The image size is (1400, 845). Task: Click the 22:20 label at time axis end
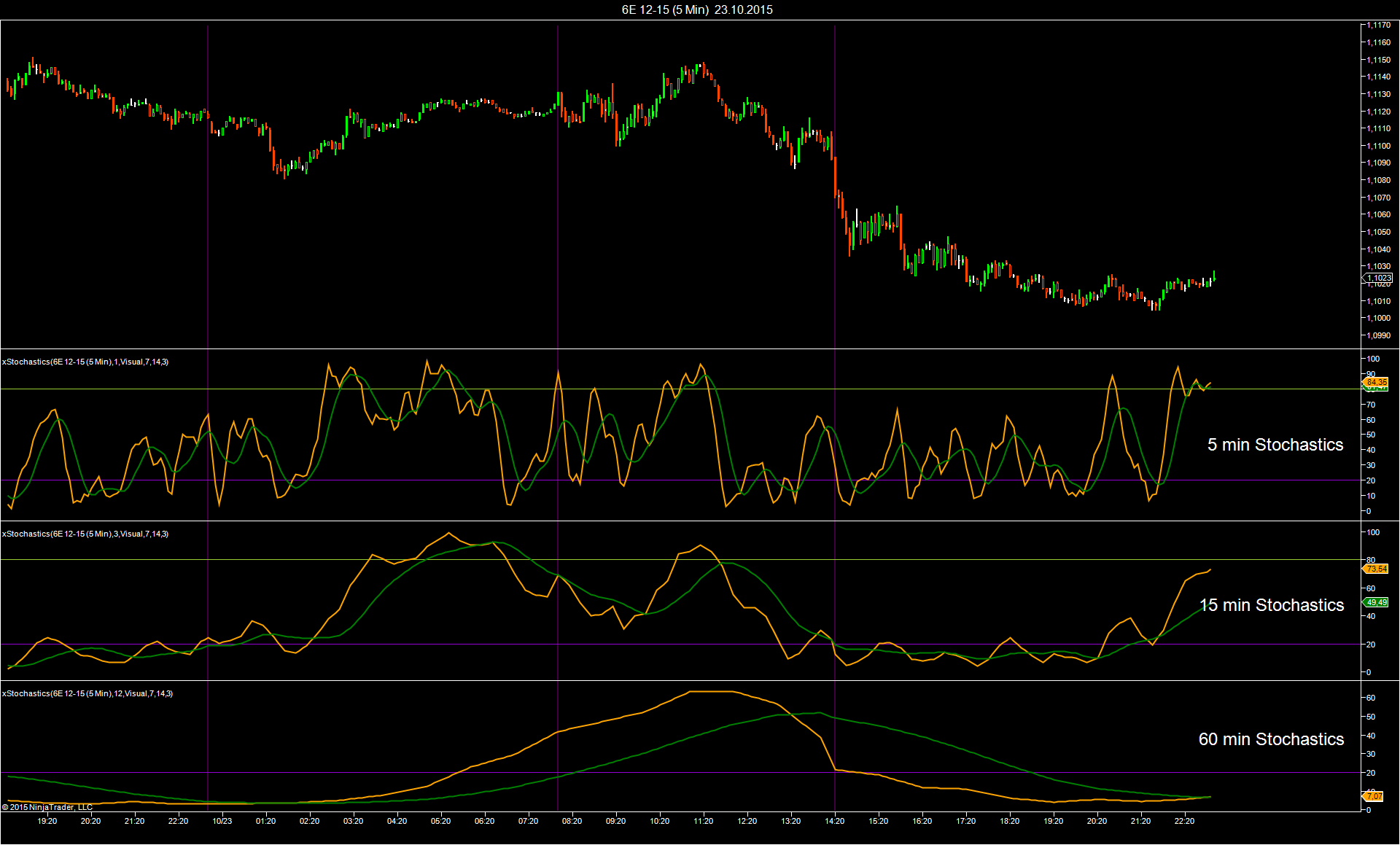tap(1184, 821)
